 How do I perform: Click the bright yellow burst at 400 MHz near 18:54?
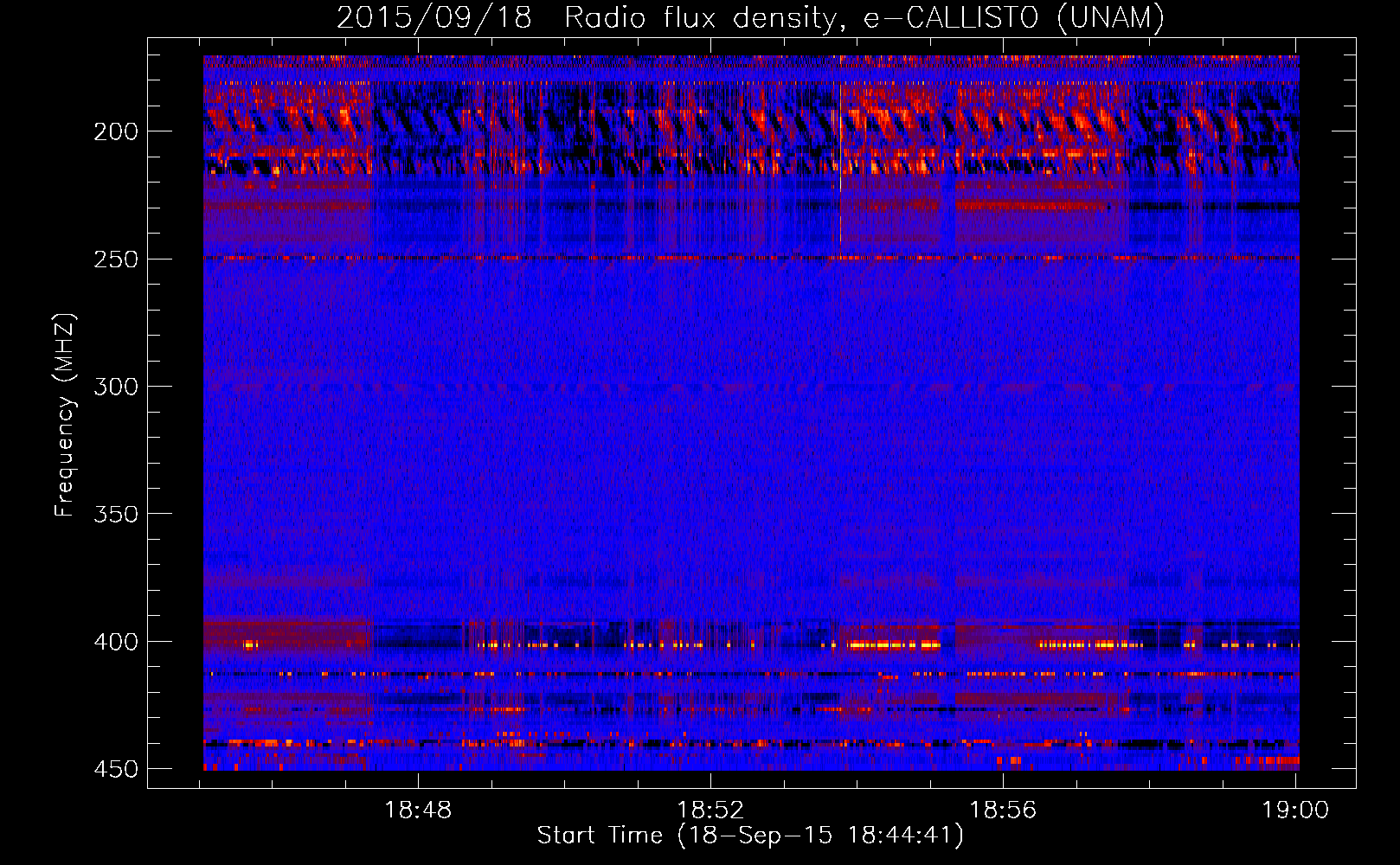[894, 644]
